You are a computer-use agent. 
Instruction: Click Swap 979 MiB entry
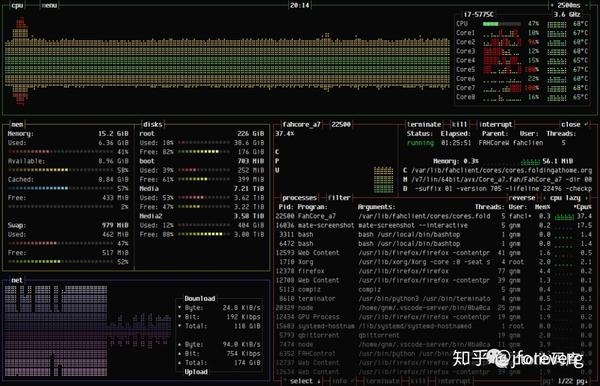tap(68, 225)
